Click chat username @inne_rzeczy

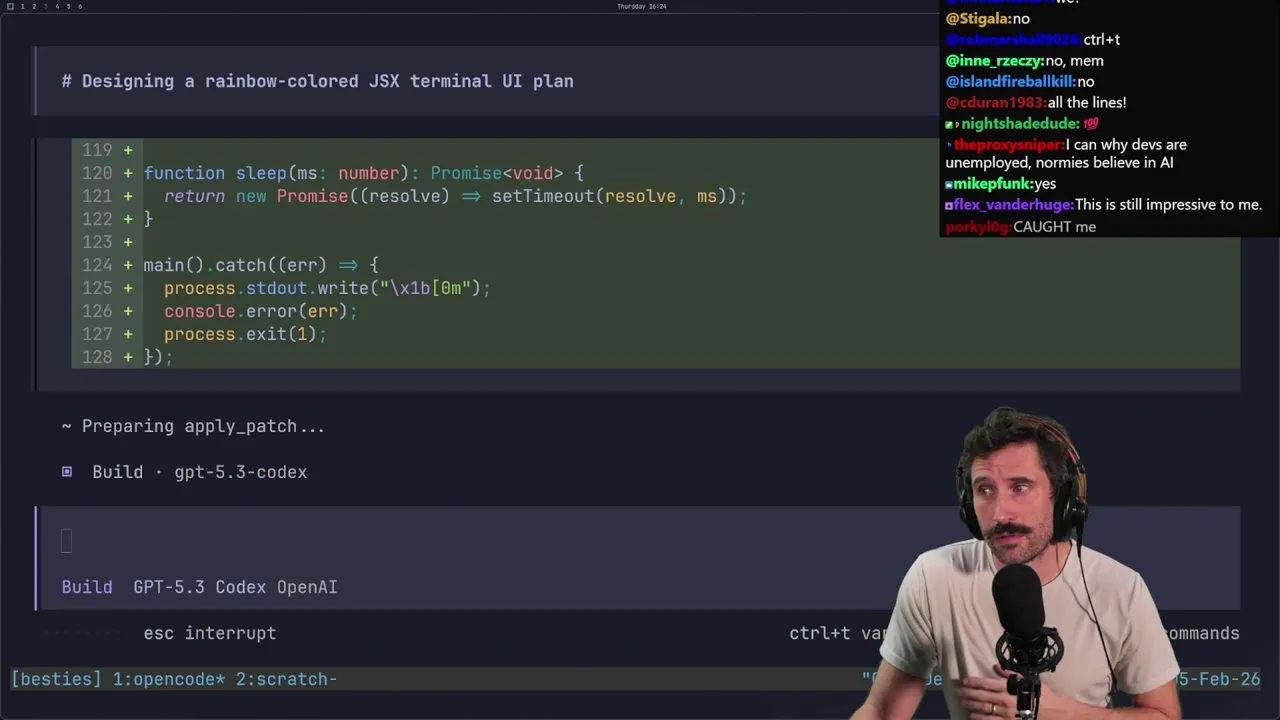[994, 61]
